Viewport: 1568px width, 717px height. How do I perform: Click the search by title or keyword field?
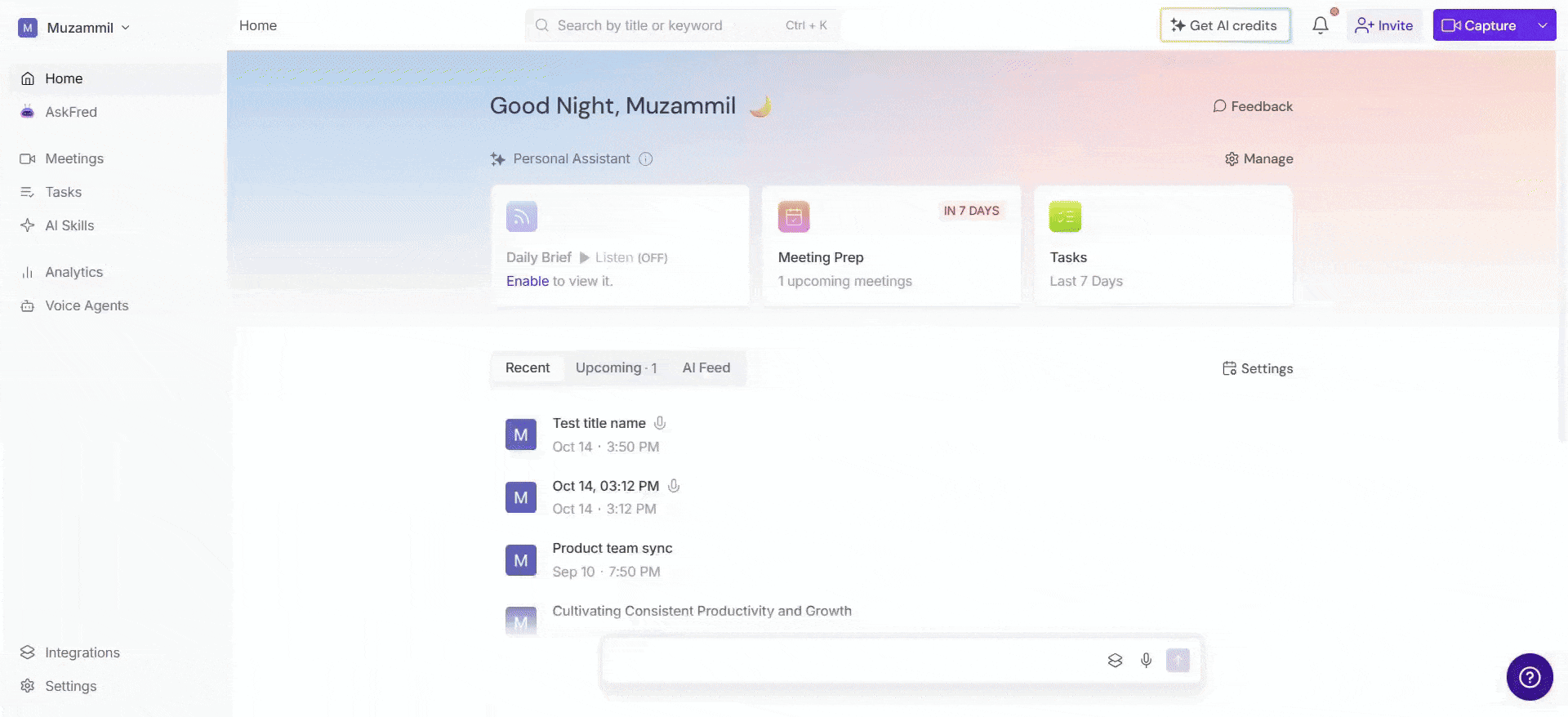point(683,25)
